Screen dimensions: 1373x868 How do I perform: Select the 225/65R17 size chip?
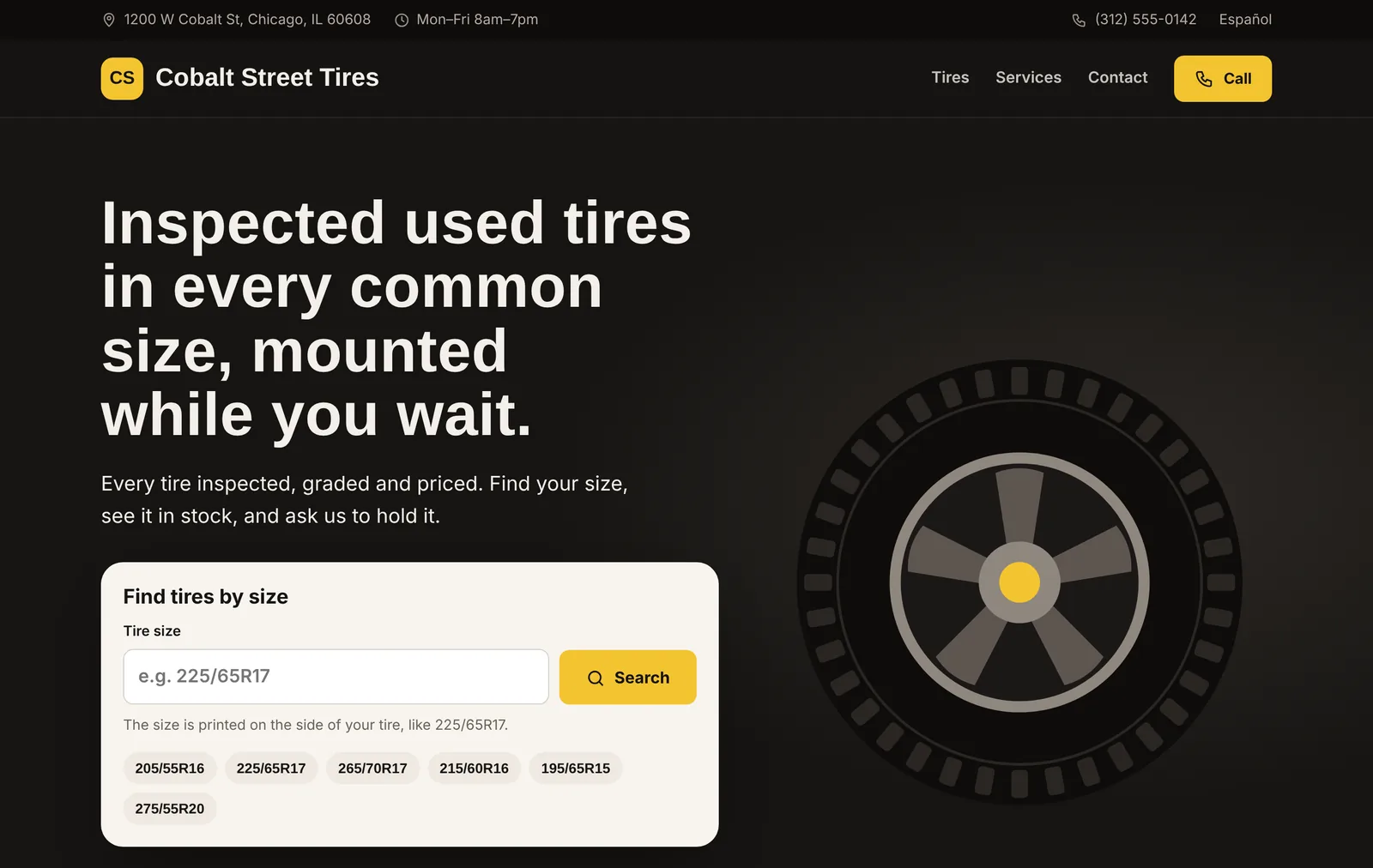point(271,769)
